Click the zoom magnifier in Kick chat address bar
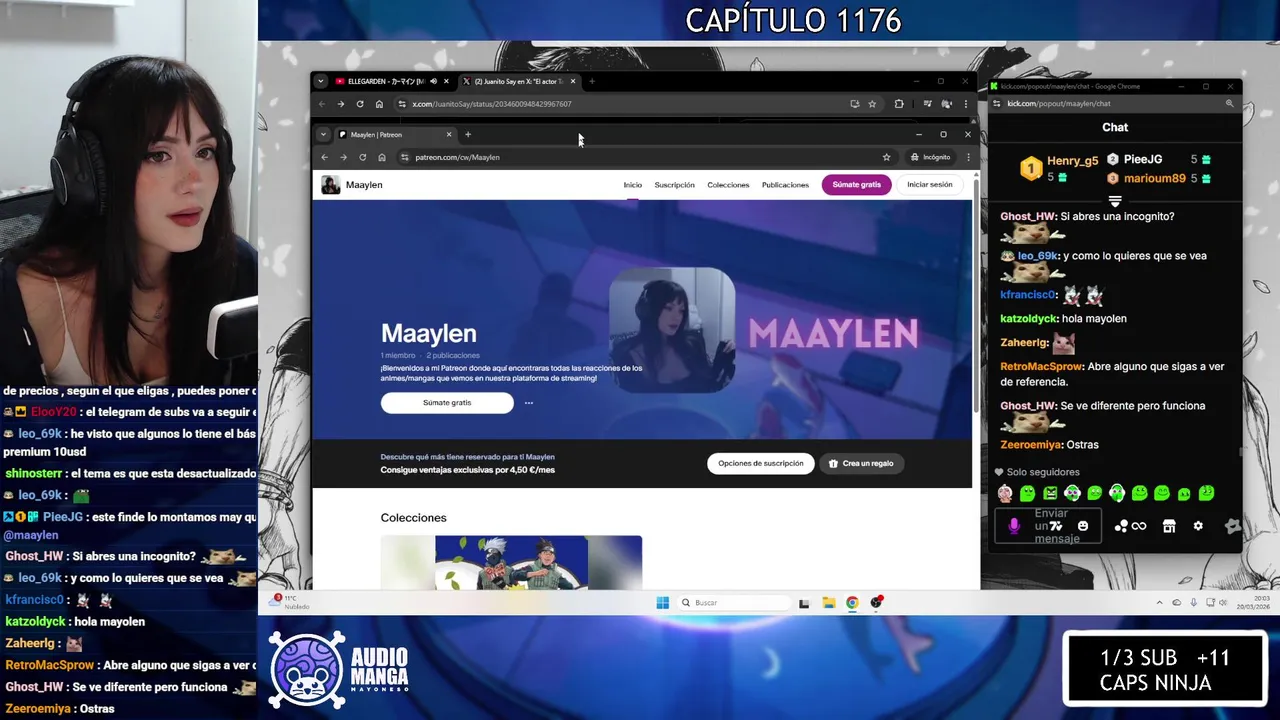 [1230, 103]
